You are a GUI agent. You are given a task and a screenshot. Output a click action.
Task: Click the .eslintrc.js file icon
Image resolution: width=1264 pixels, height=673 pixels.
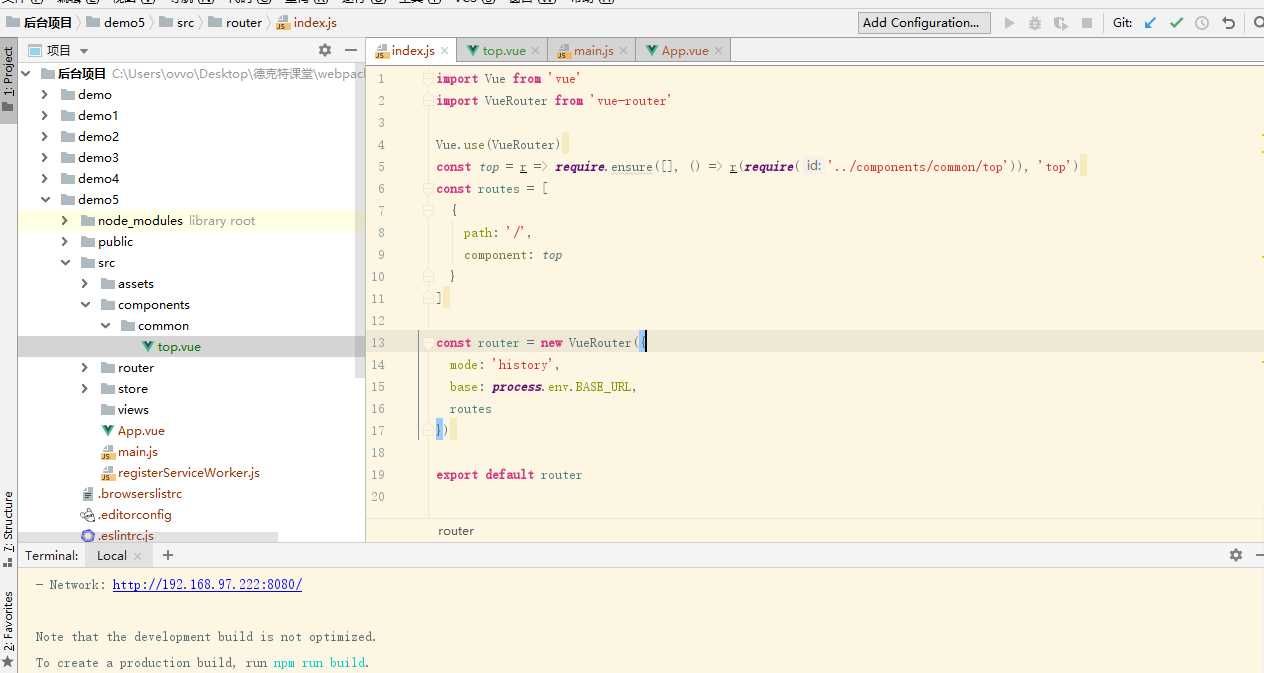[x=88, y=536]
